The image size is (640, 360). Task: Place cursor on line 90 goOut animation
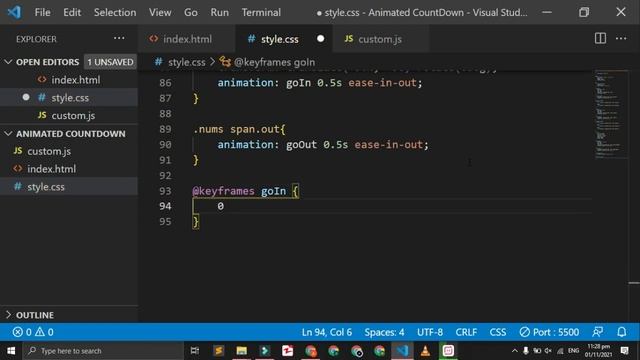coord(322,144)
